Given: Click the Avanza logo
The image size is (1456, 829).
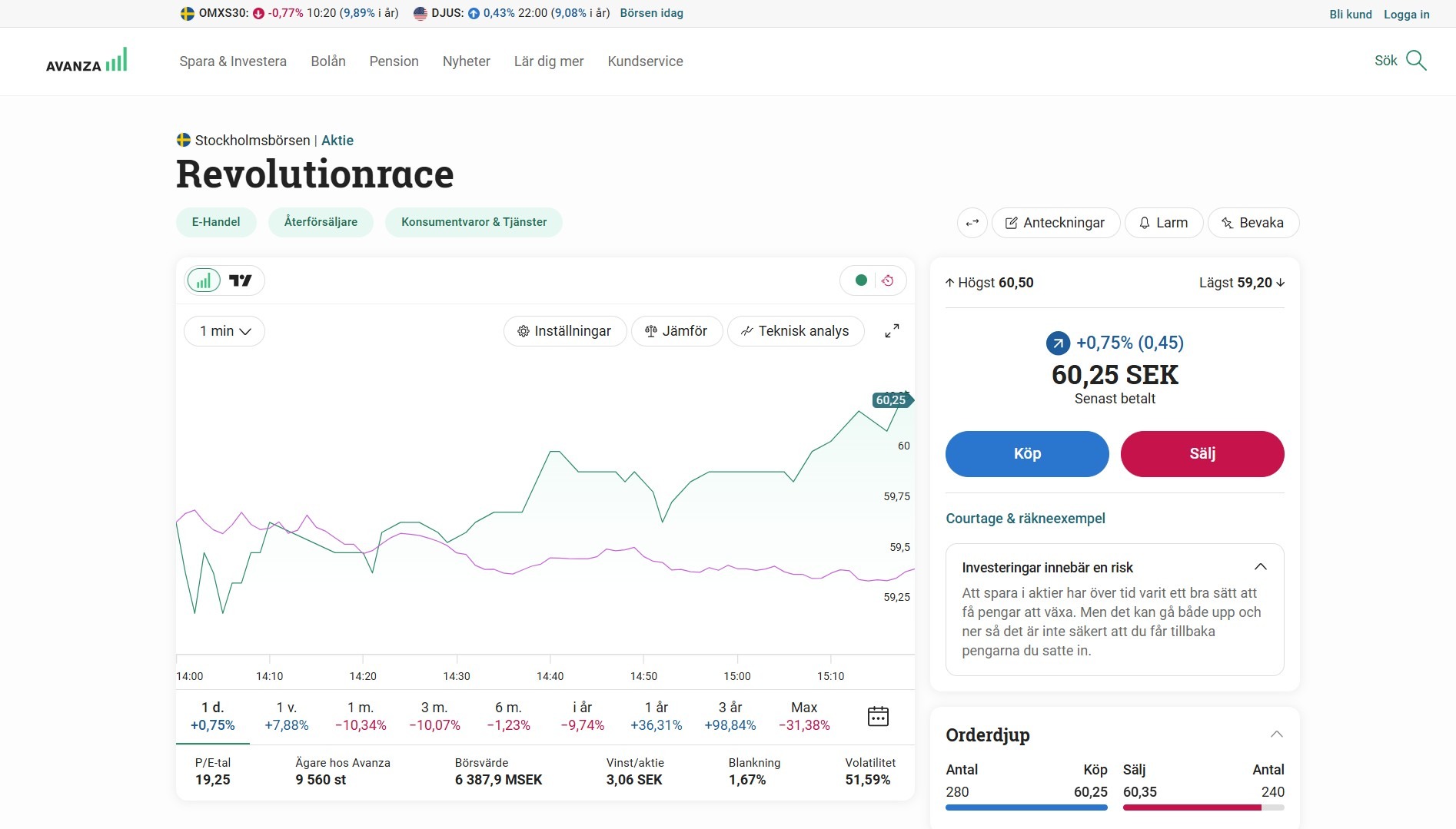Looking at the screenshot, I should point(86,61).
